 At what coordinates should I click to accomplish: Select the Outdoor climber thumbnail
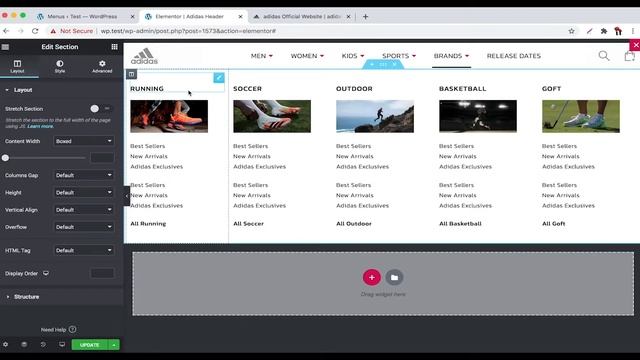click(375, 116)
